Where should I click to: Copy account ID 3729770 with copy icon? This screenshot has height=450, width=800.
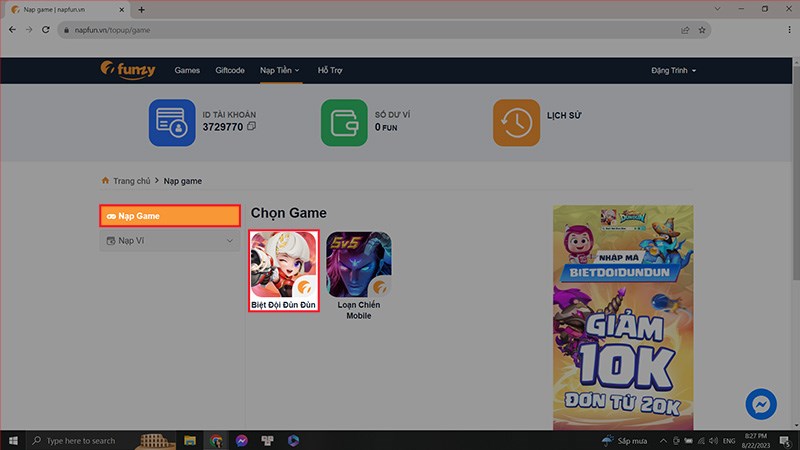pyautogui.click(x=252, y=126)
